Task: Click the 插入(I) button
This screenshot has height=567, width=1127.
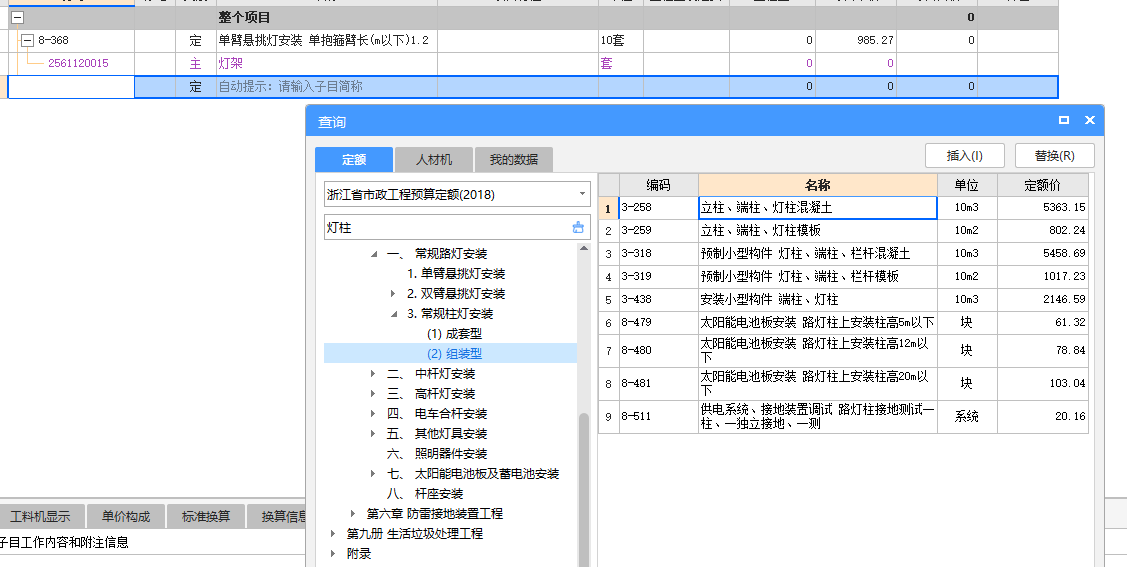Action: (x=965, y=155)
